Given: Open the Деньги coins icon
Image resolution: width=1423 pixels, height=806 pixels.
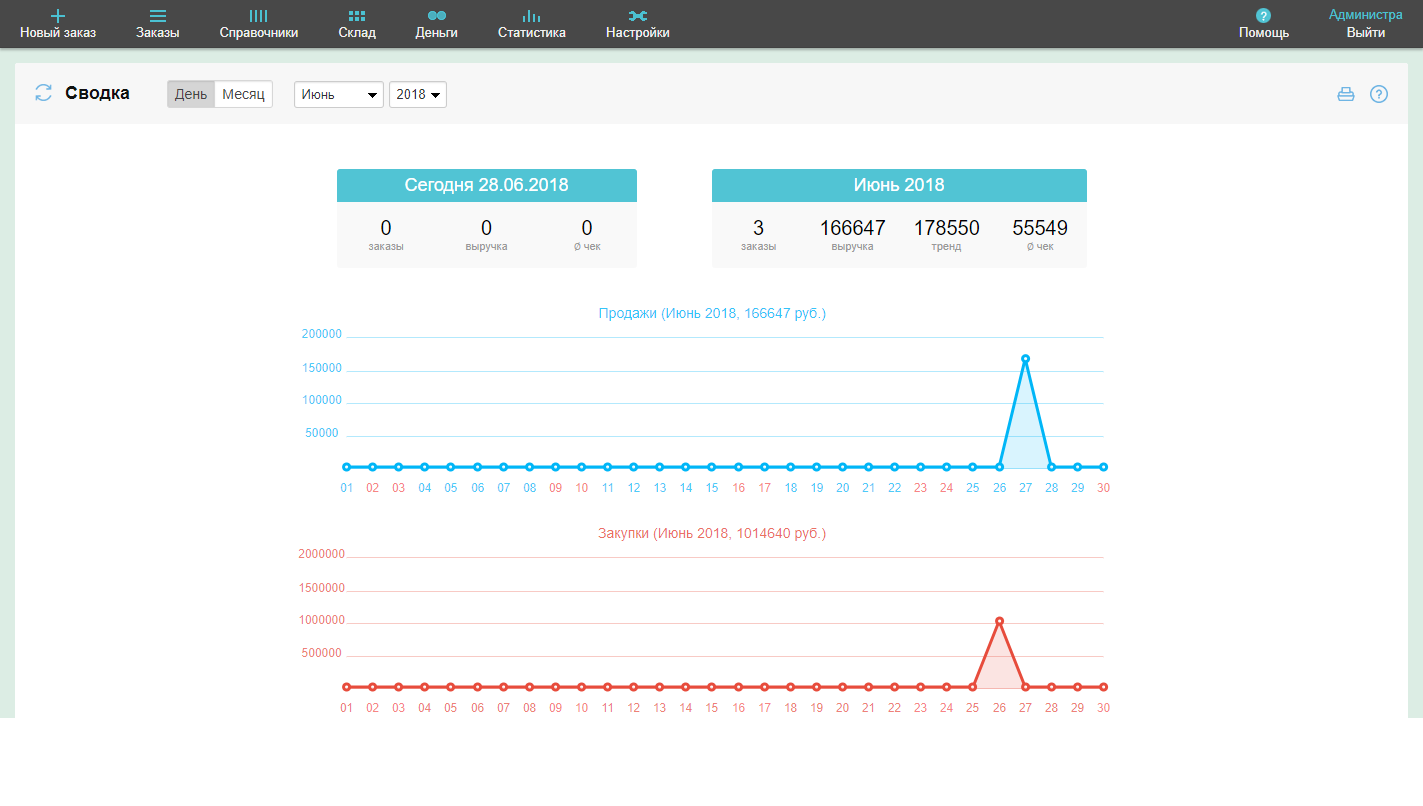Looking at the screenshot, I should (x=437, y=16).
